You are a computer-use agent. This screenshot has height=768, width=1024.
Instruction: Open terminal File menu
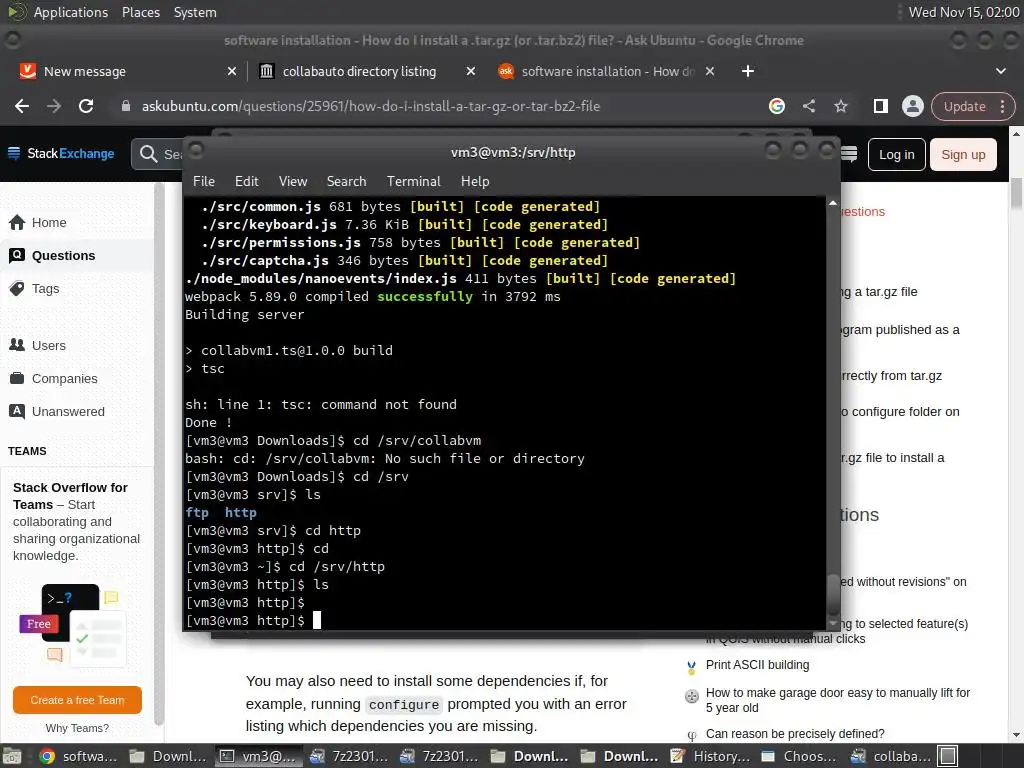204,182
